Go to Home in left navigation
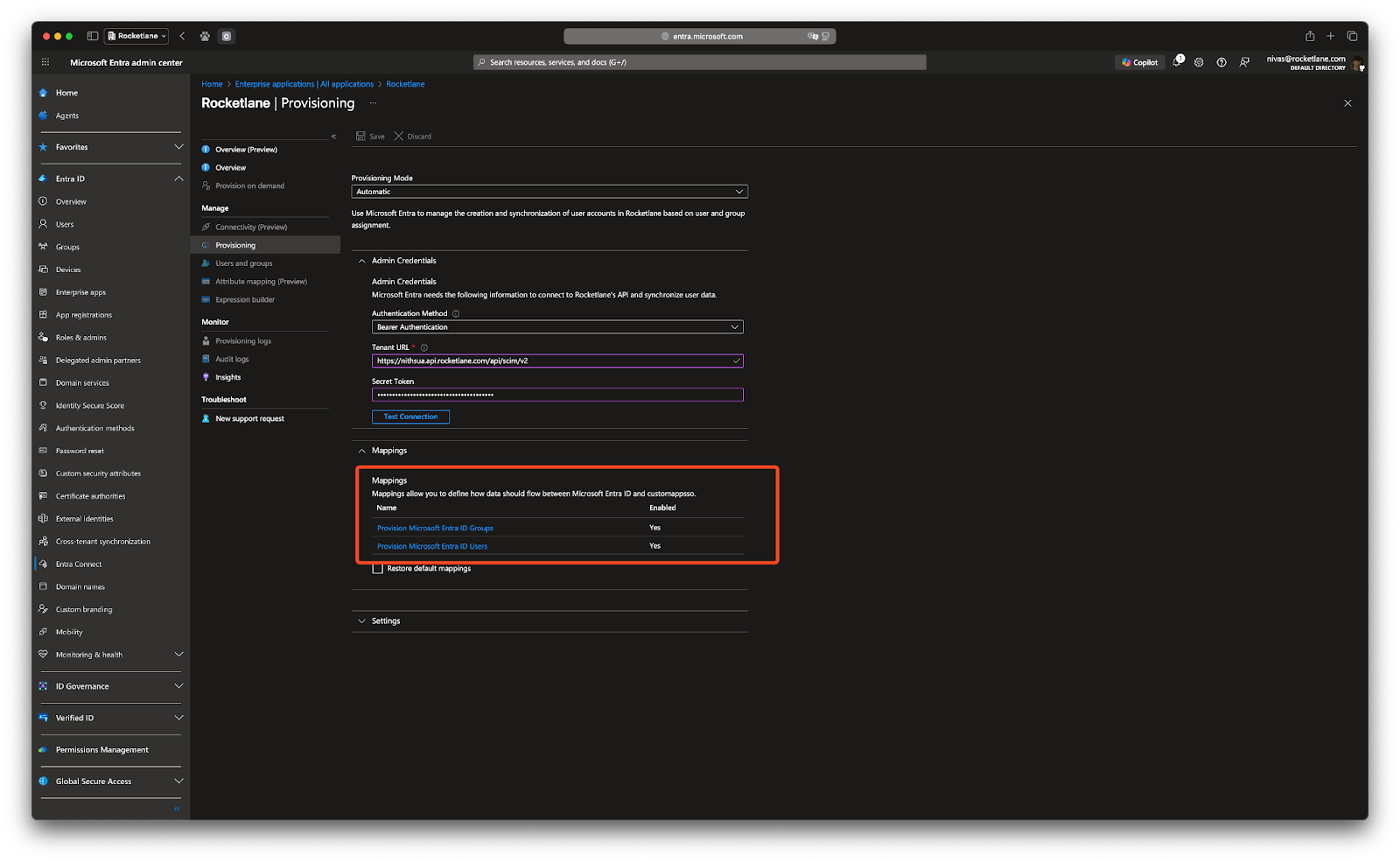The height and width of the screenshot is (862, 1400). point(66,93)
